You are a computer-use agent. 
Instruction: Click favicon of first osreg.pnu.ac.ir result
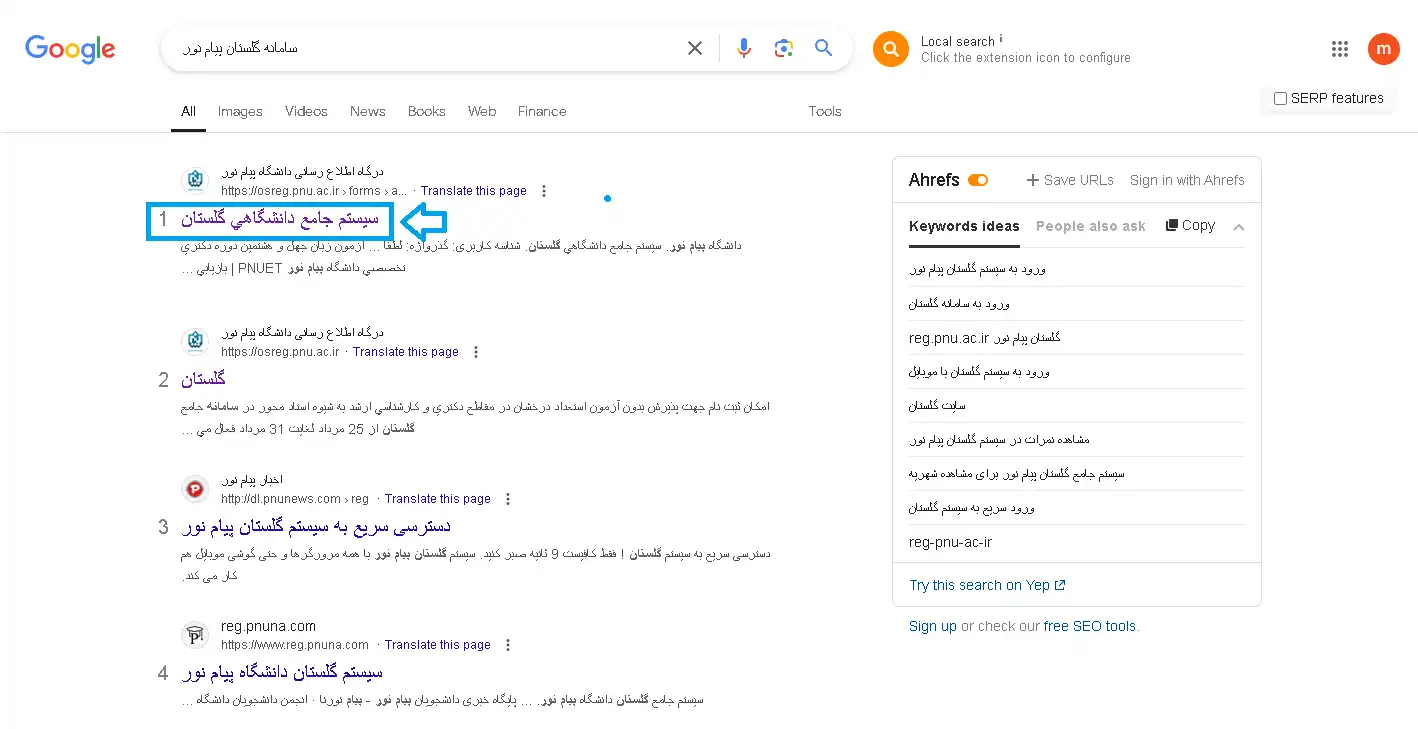pyautogui.click(x=195, y=181)
